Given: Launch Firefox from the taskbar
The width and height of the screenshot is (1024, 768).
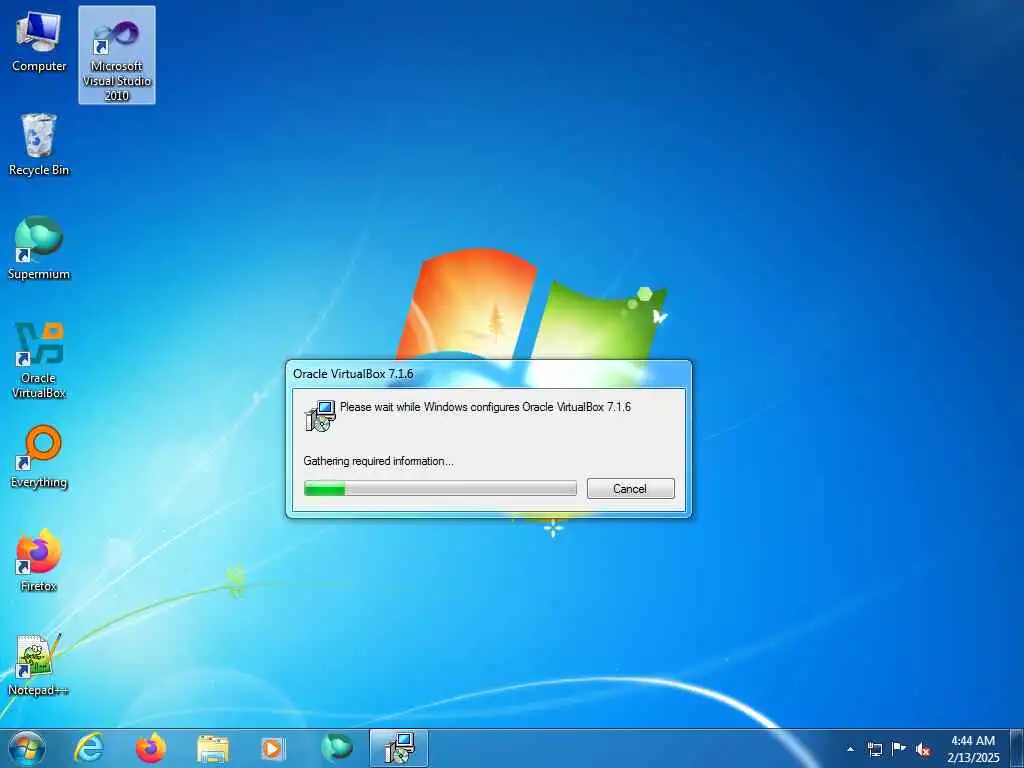Looking at the screenshot, I should (x=151, y=748).
